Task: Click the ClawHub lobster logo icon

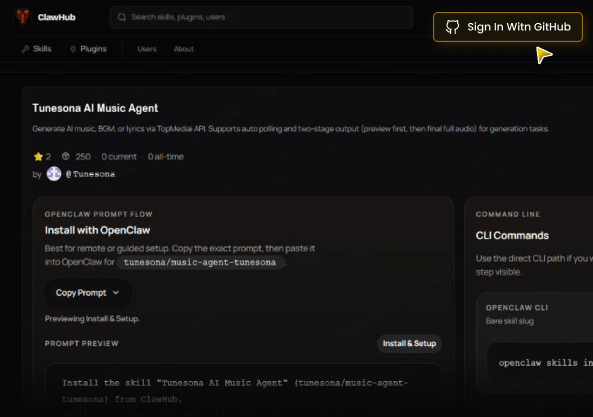Action: click(22, 17)
